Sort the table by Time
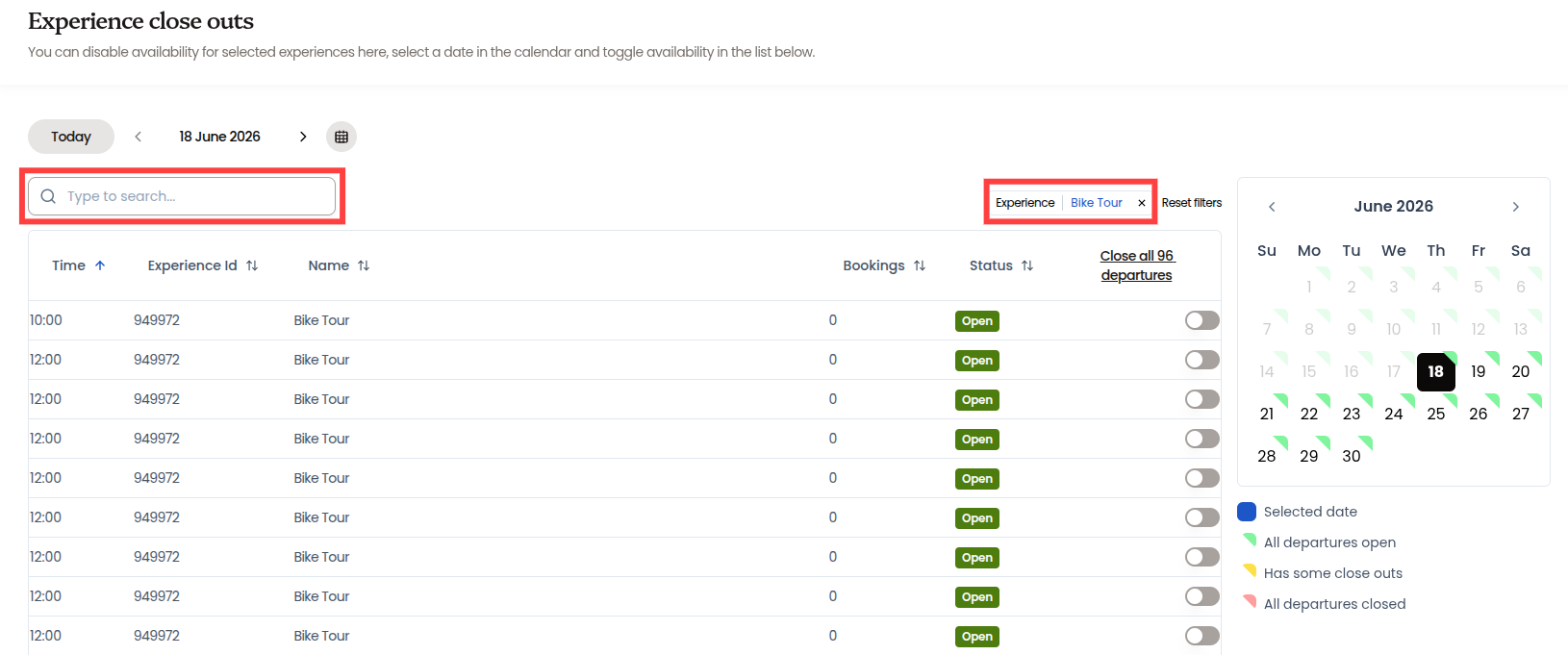The width and height of the screenshot is (1568, 655). [79, 265]
